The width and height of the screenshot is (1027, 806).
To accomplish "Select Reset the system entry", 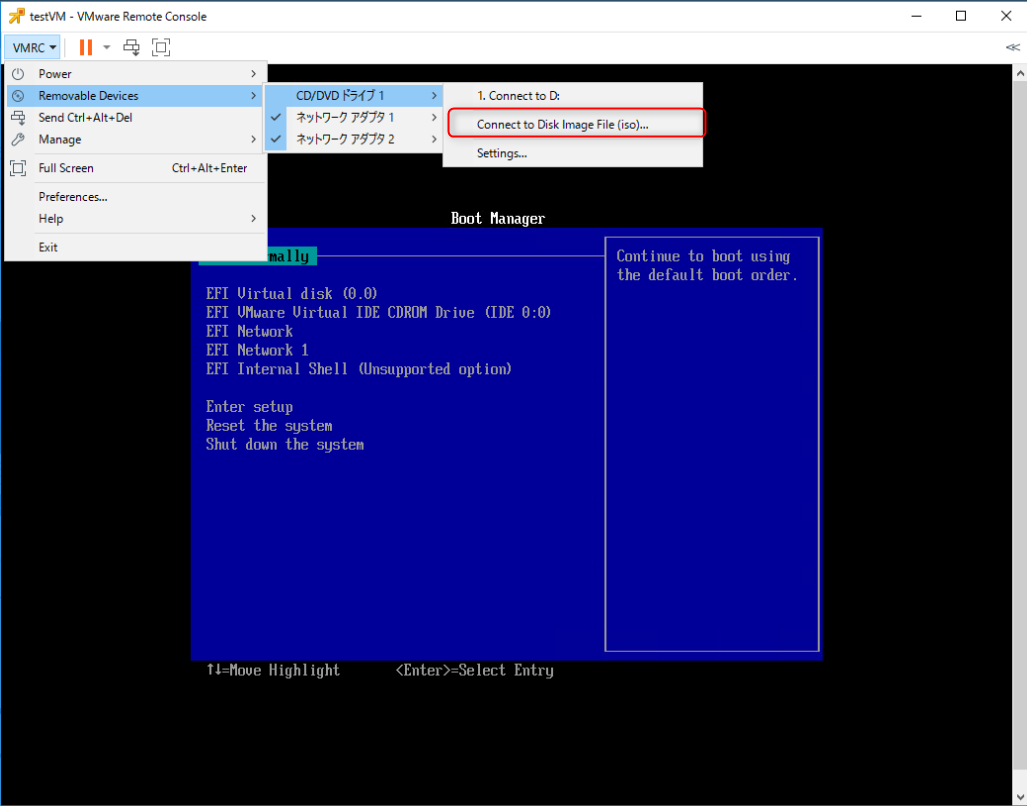I will coord(269,426).
